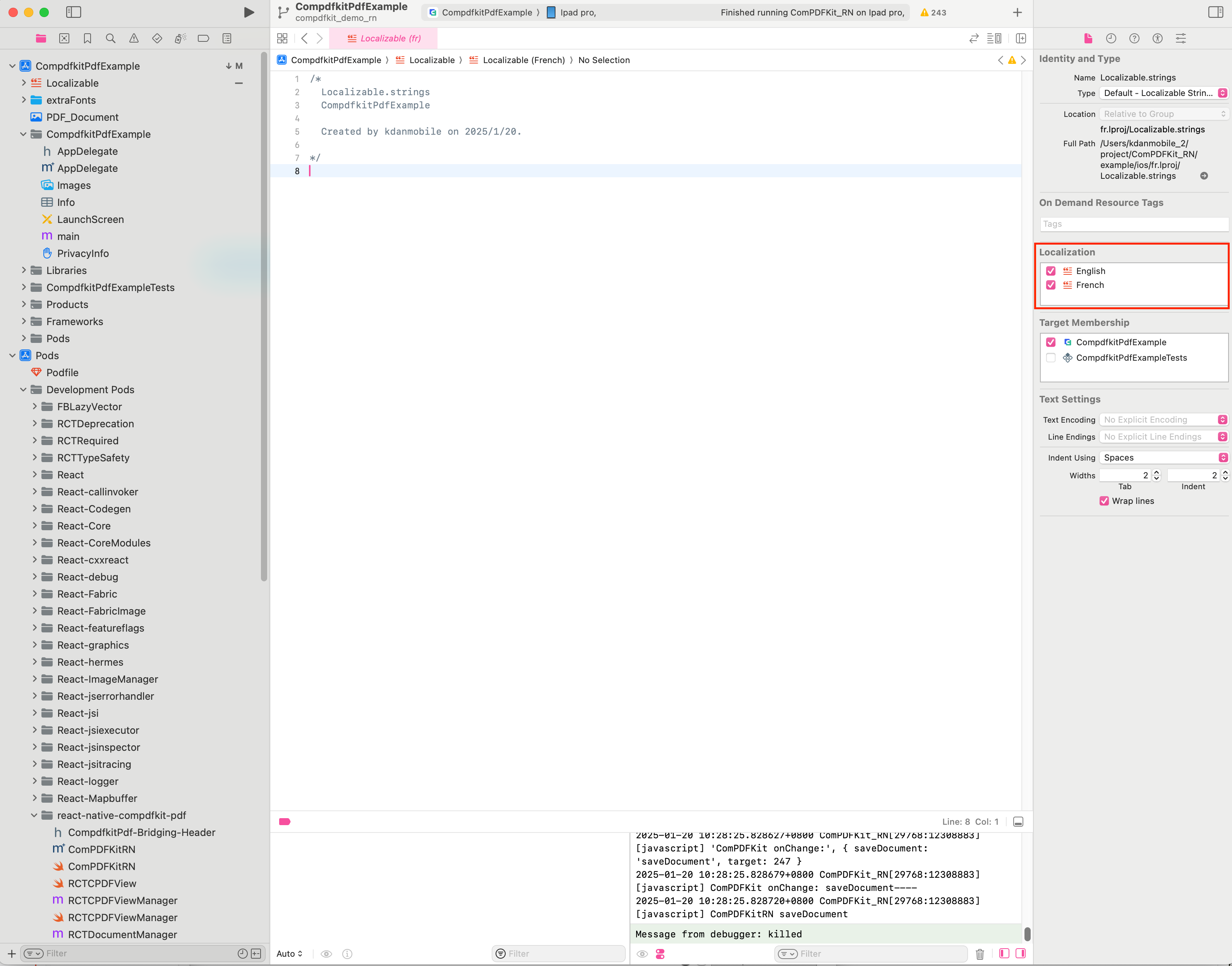Select the History inspector clock icon
The height and width of the screenshot is (966, 1232).
click(x=1111, y=38)
